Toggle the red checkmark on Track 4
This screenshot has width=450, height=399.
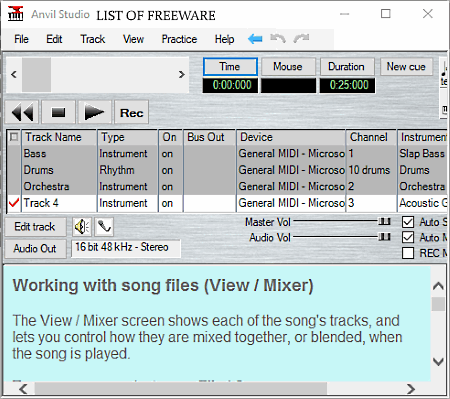[14, 203]
